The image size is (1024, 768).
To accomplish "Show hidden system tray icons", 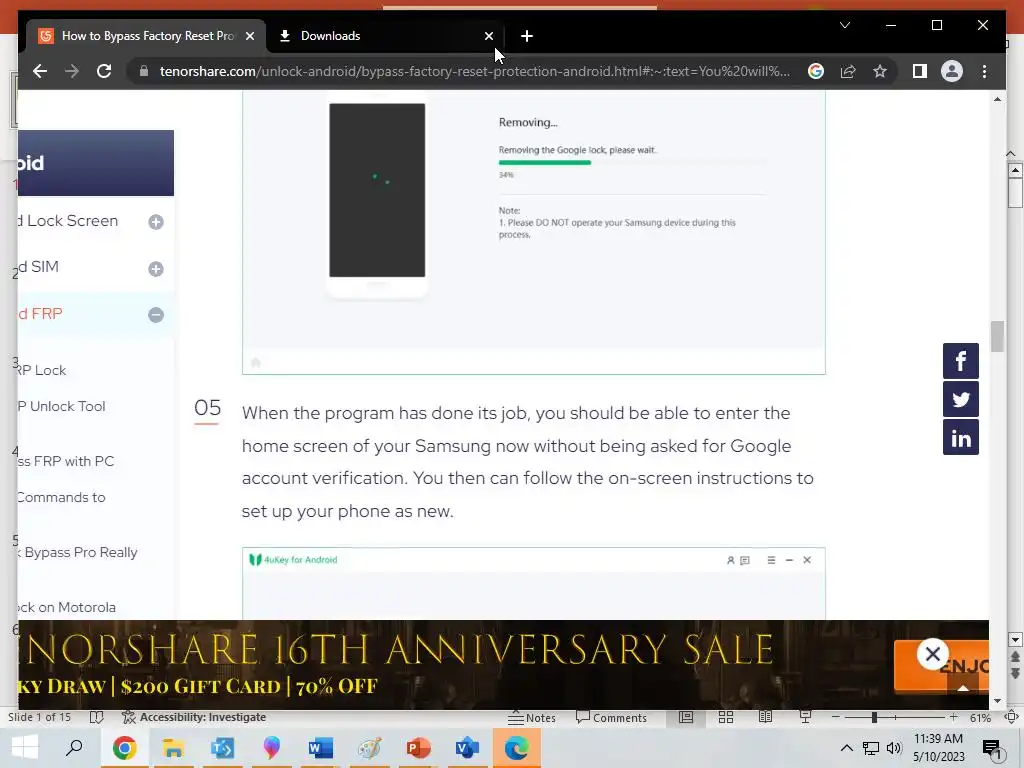I will 846,748.
